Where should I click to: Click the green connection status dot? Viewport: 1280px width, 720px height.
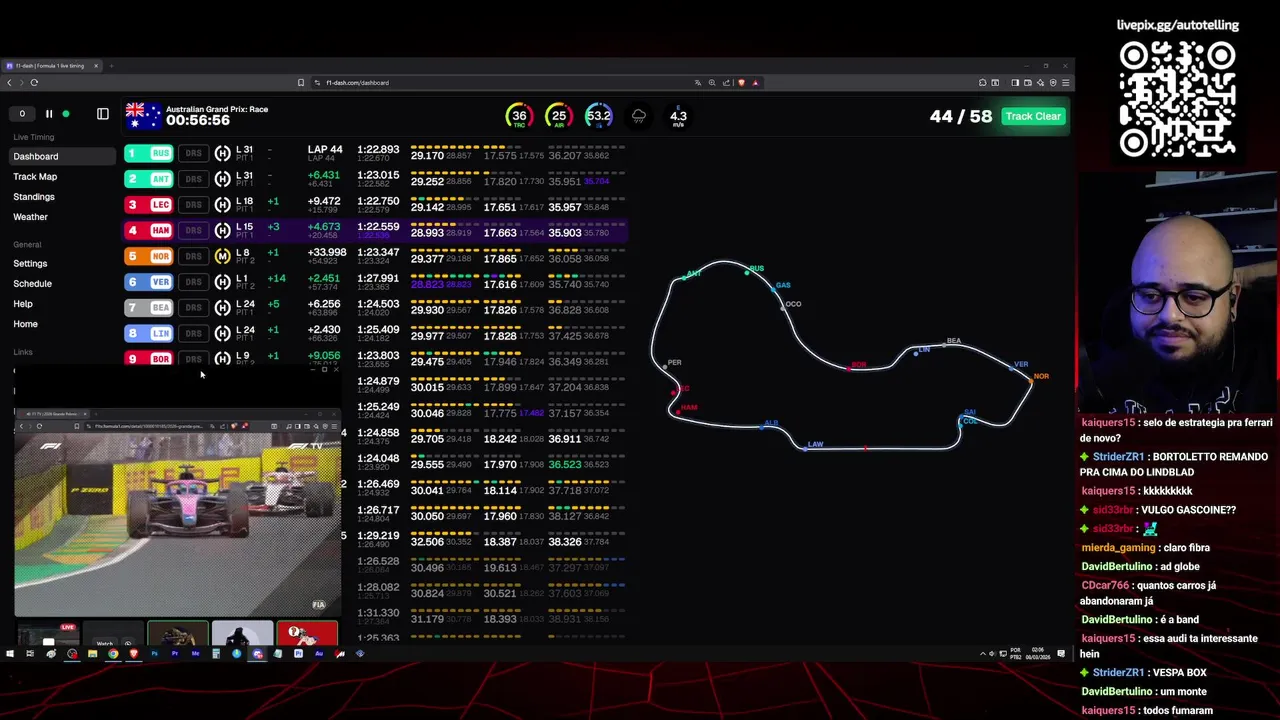[x=66, y=114]
